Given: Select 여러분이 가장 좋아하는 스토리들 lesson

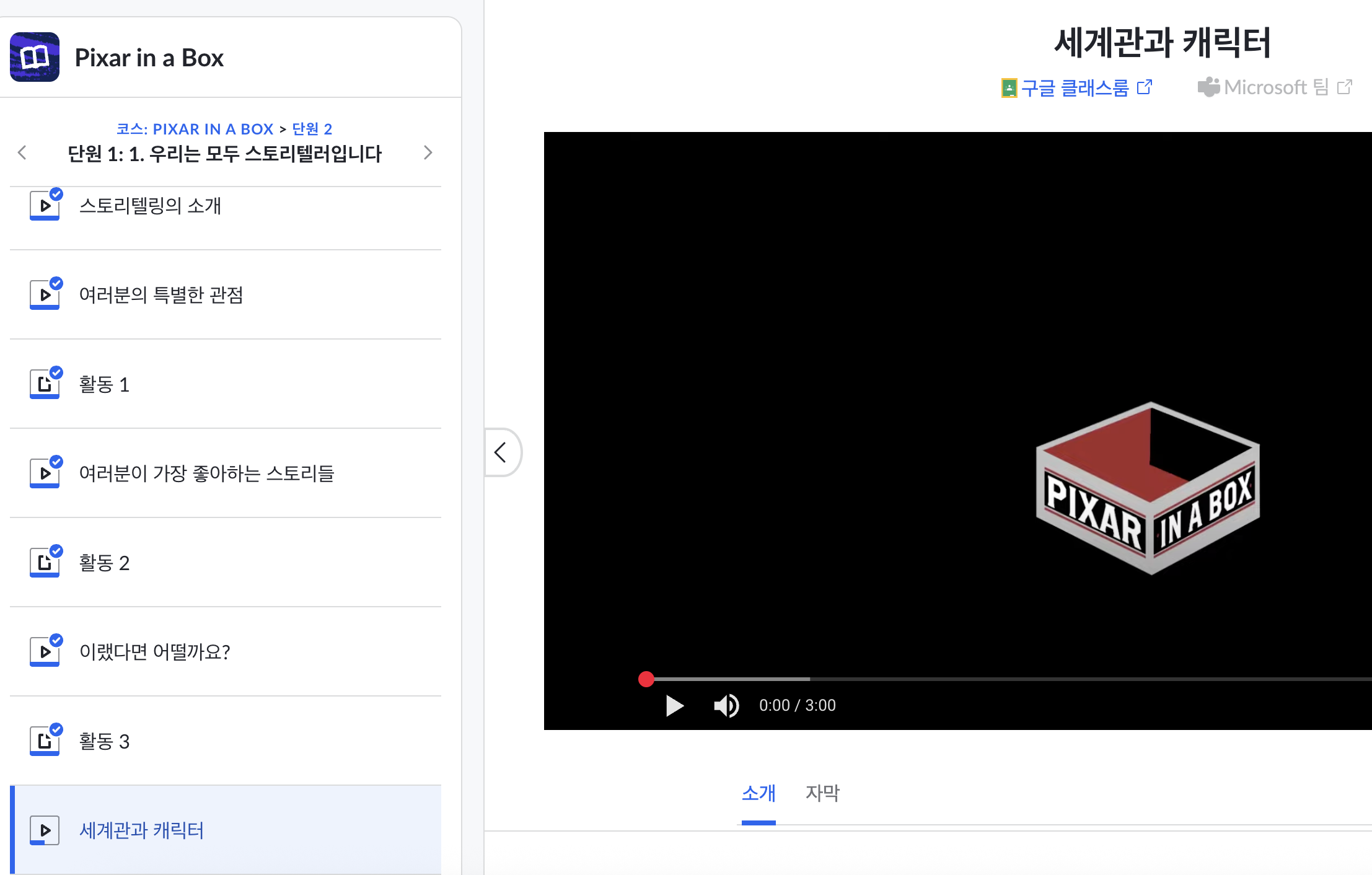Looking at the screenshot, I should click(206, 473).
